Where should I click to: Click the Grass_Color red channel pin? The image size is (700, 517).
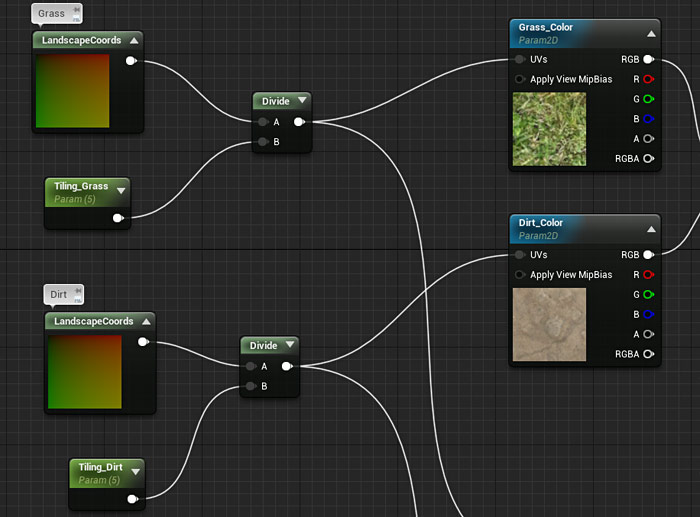[x=649, y=79]
